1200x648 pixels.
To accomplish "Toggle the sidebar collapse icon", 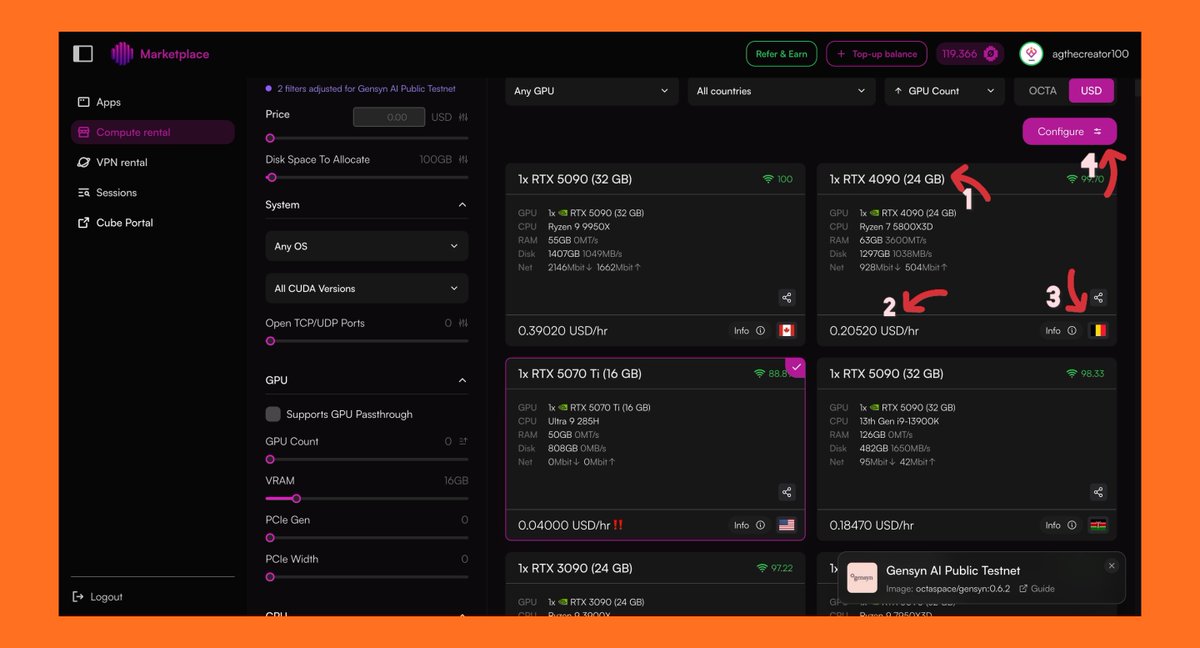I will (x=83, y=54).
